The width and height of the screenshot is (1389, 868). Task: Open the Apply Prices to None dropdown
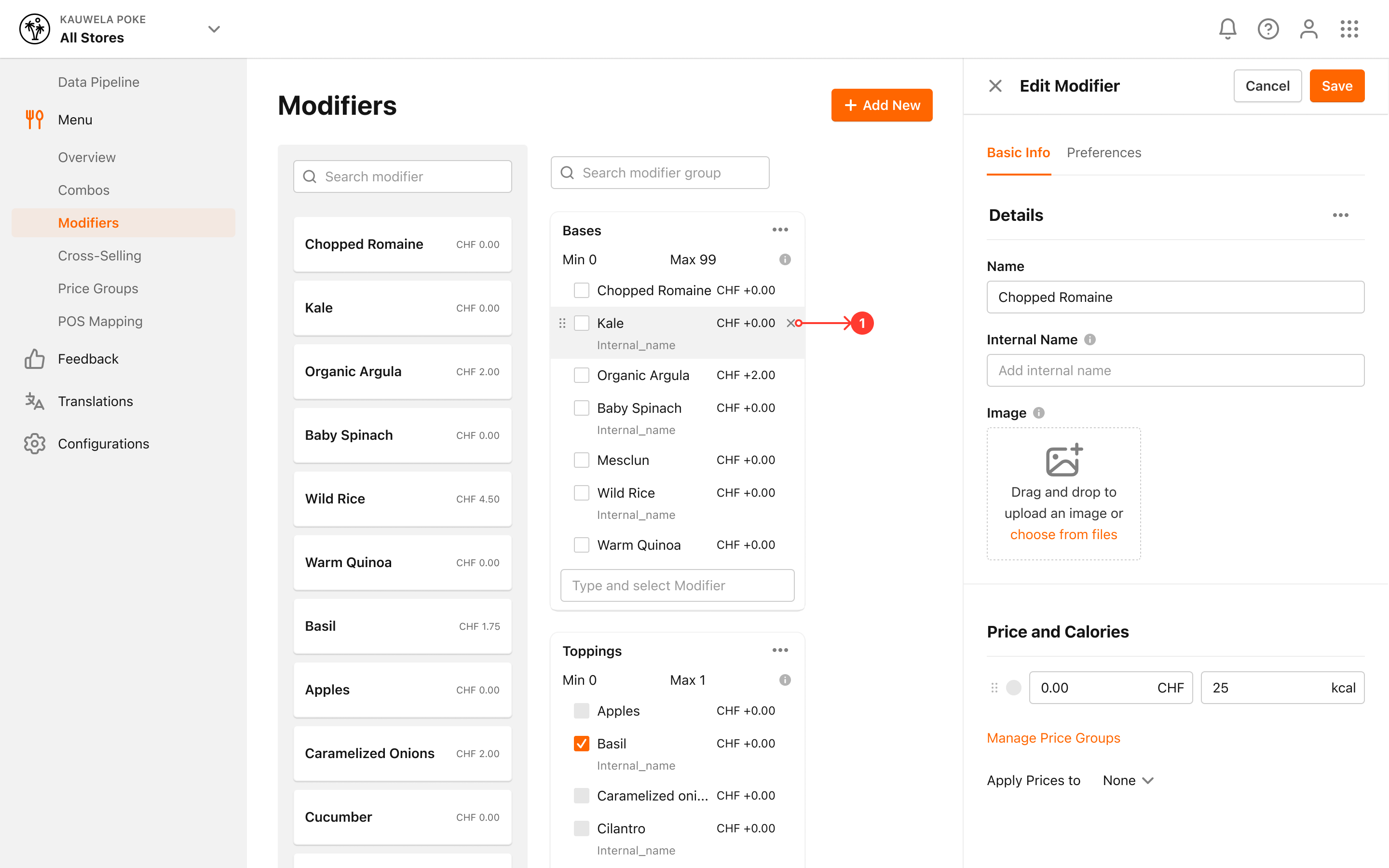click(1128, 780)
